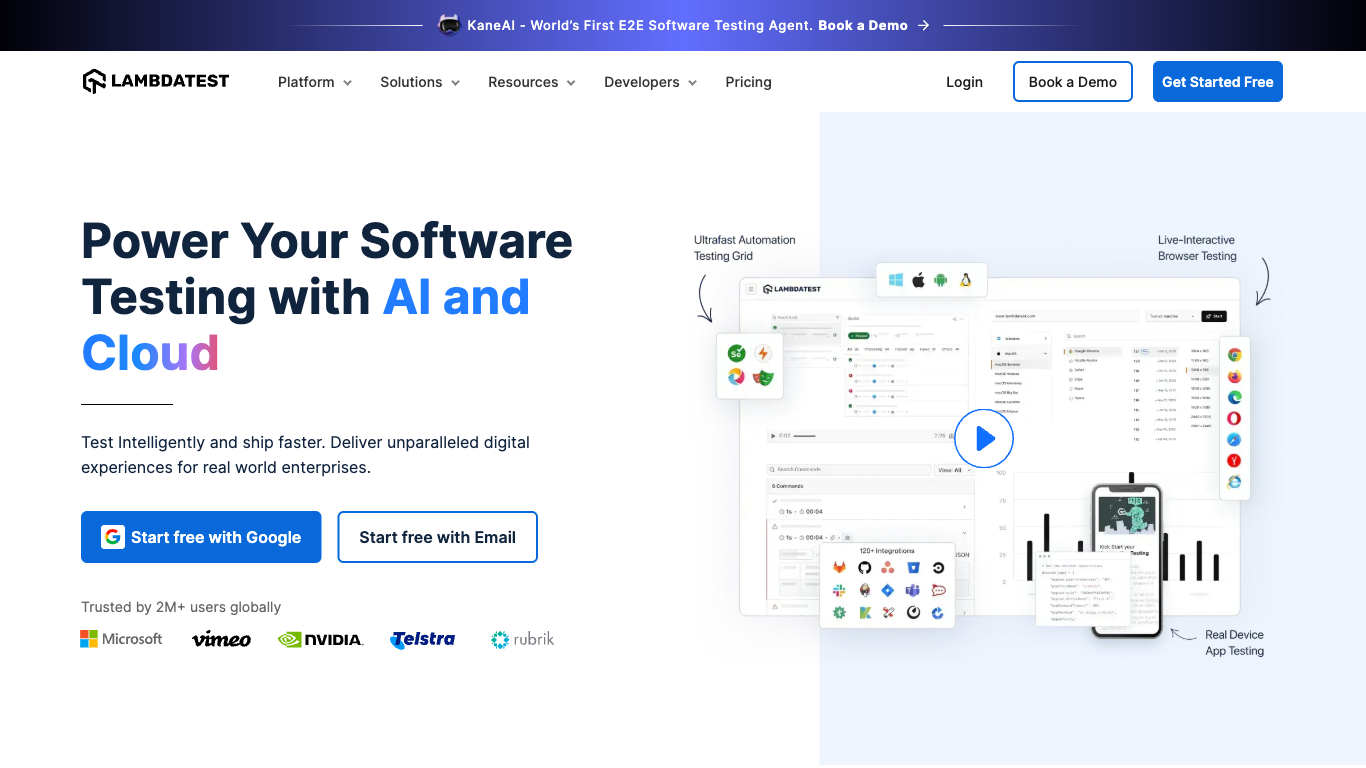Click the GitHub integration icon

pos(864,568)
